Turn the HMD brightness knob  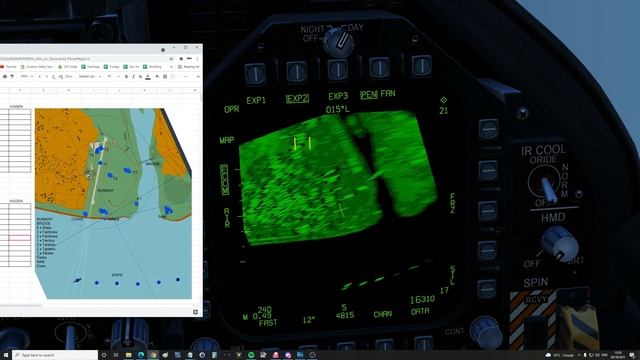(x=560, y=243)
